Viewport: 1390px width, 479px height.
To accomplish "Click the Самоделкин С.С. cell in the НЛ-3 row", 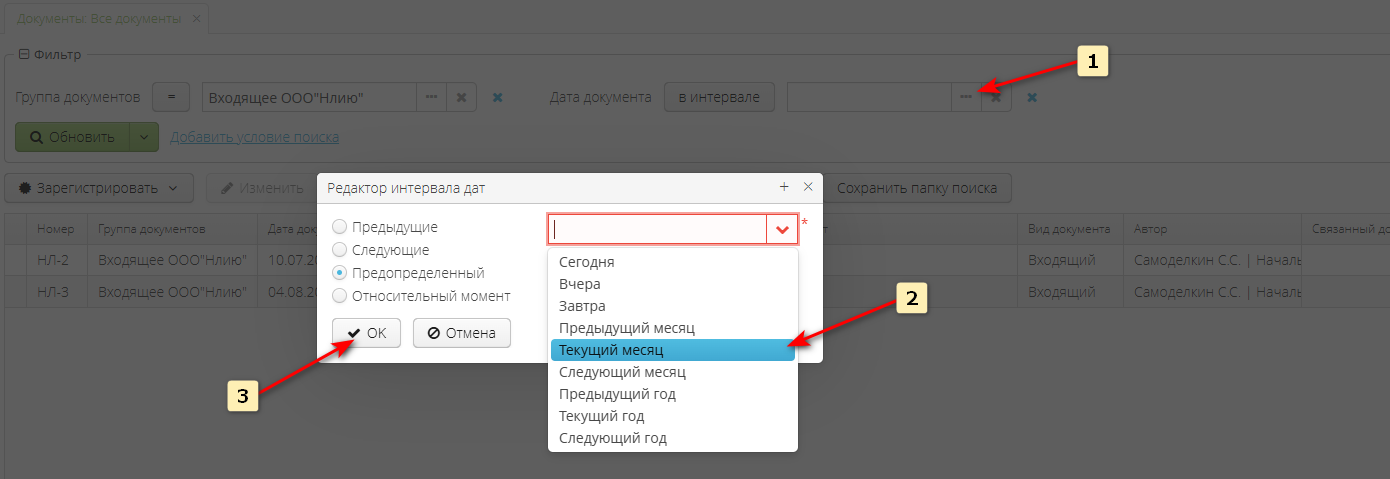I will click(1213, 291).
